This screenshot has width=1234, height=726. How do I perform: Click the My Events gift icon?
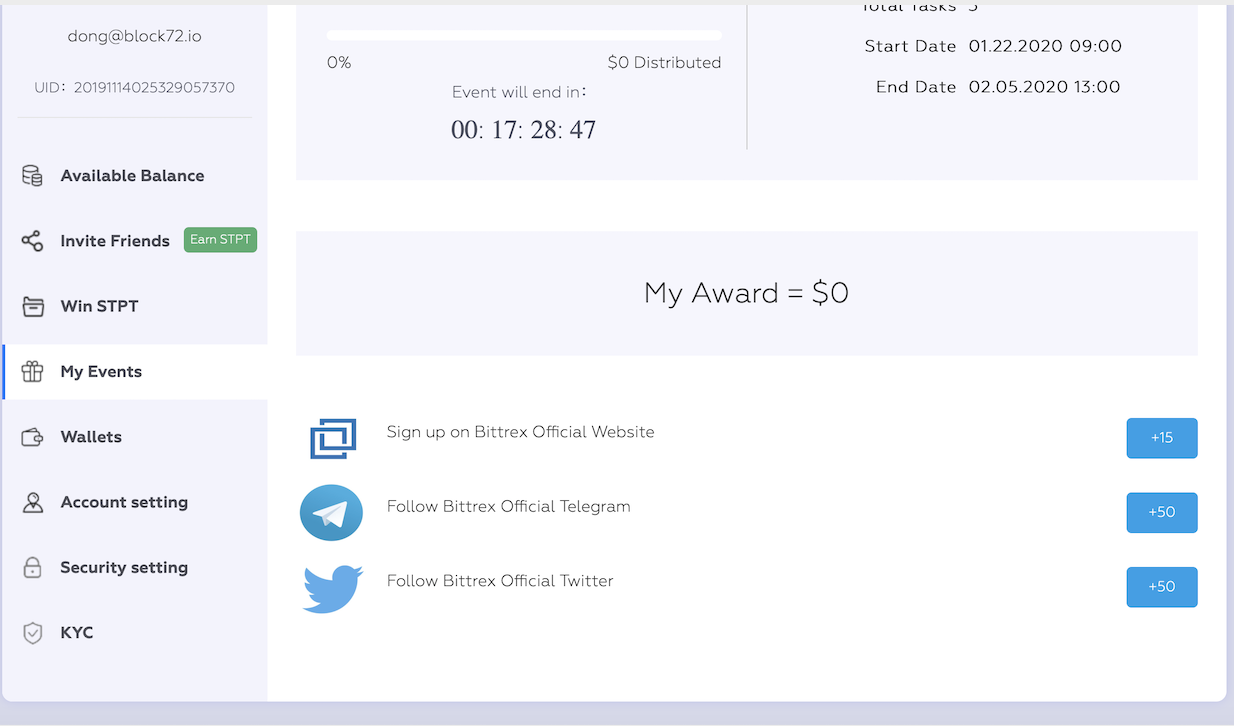coord(32,372)
